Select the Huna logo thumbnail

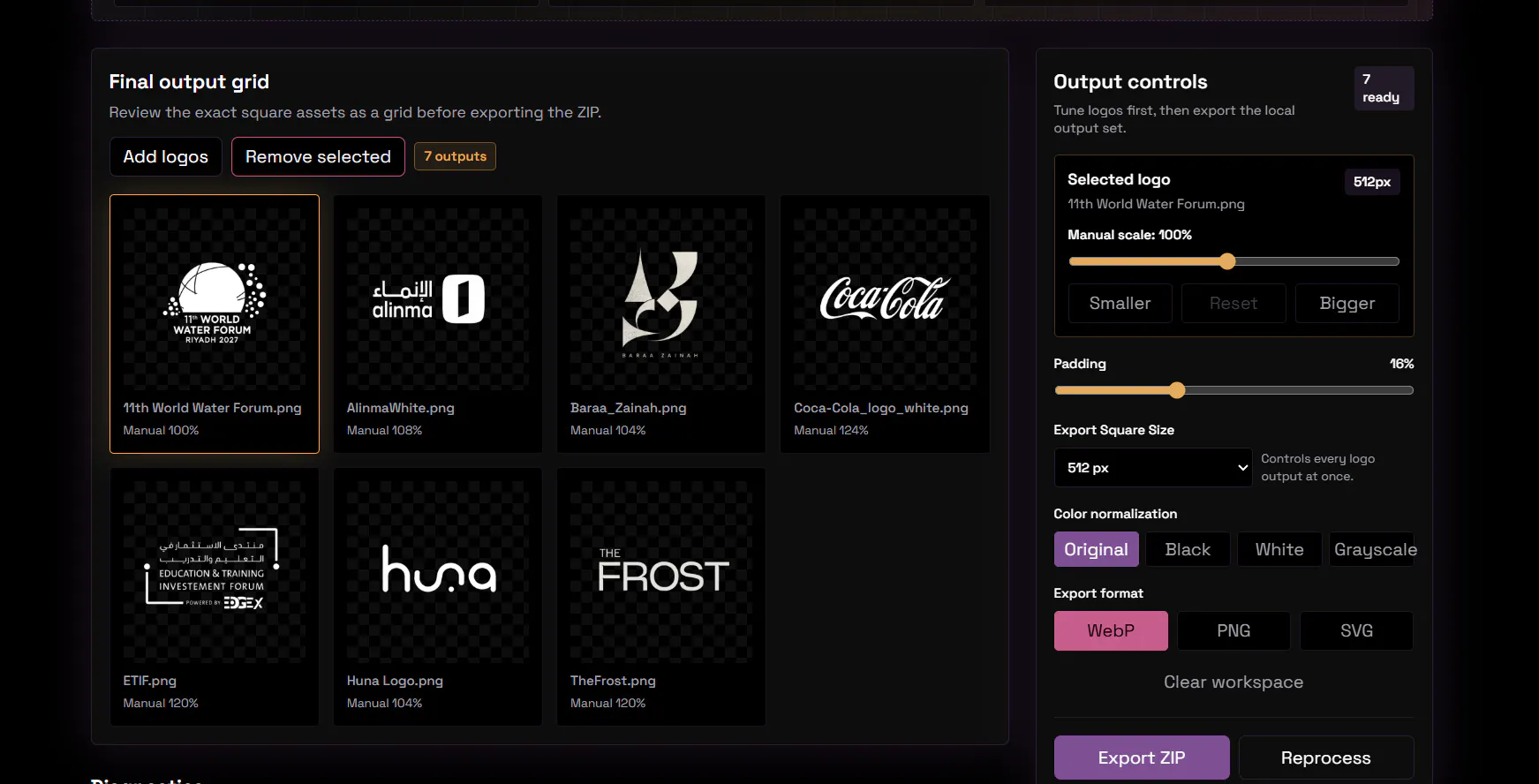pos(438,572)
